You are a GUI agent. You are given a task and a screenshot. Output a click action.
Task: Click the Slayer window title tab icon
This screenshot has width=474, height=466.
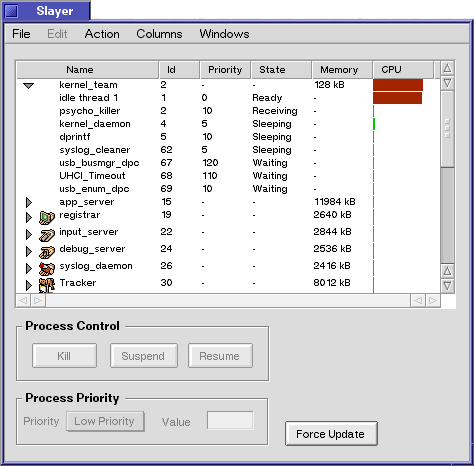11,11
